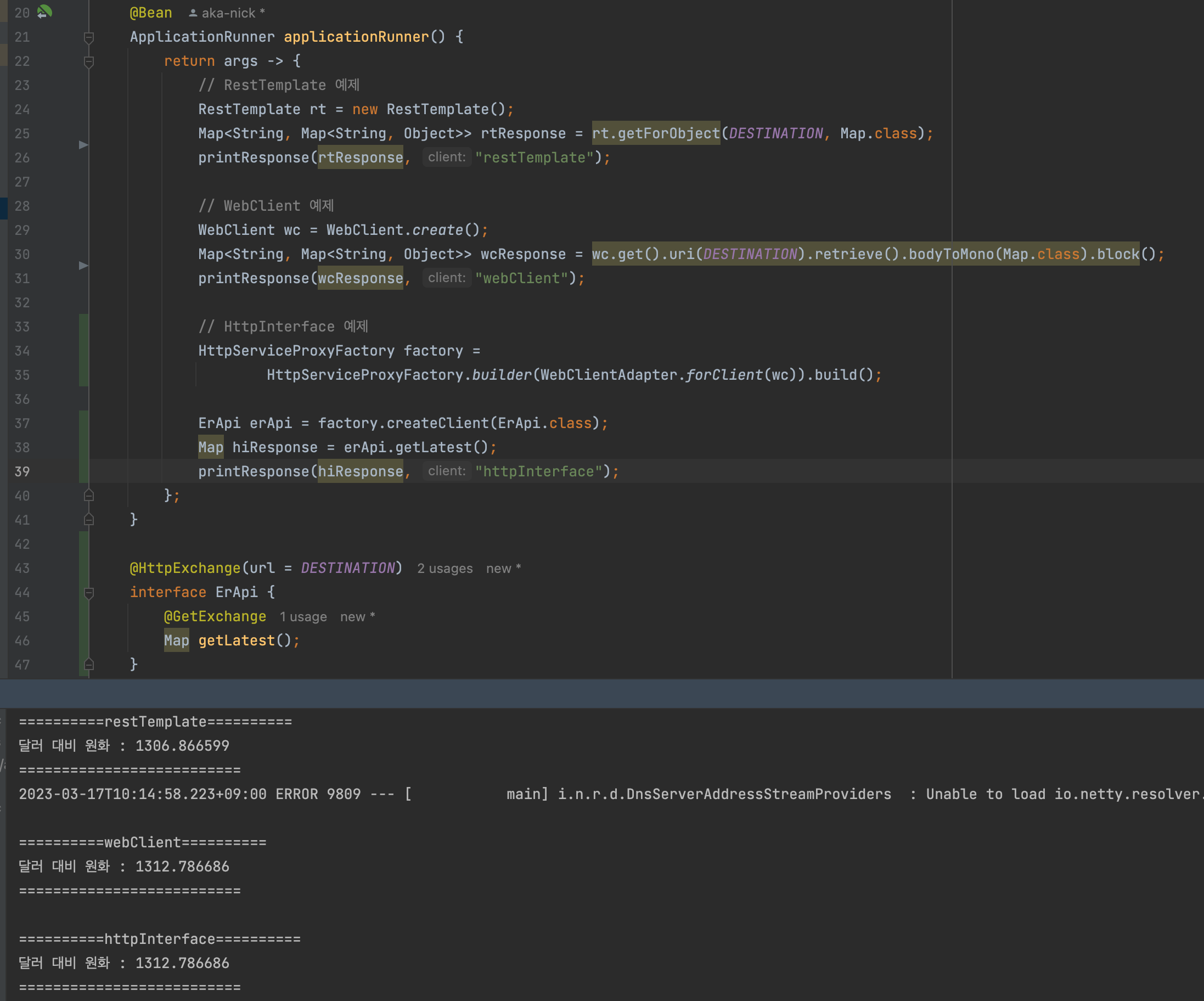Image resolution: width=1204 pixels, height=1001 pixels.
Task: Click the green VCS change marker beside line 34
Action: [x=84, y=350]
